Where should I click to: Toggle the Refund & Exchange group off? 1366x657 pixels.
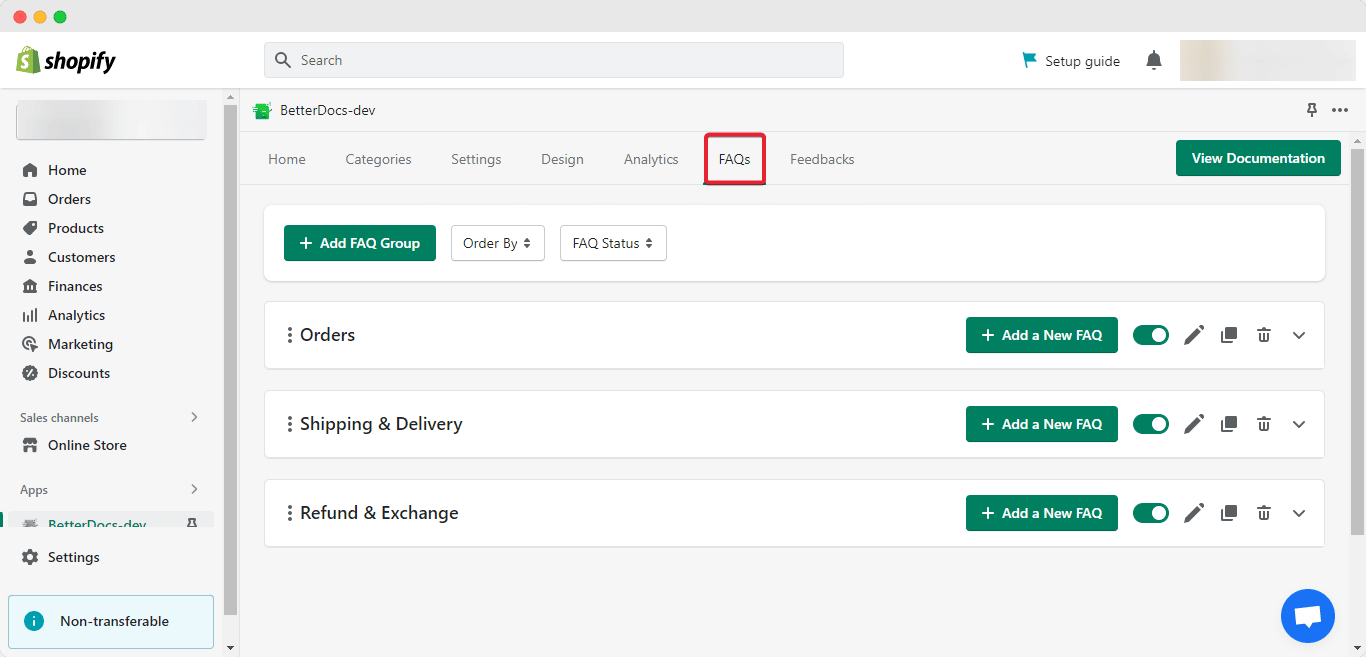[x=1151, y=513]
